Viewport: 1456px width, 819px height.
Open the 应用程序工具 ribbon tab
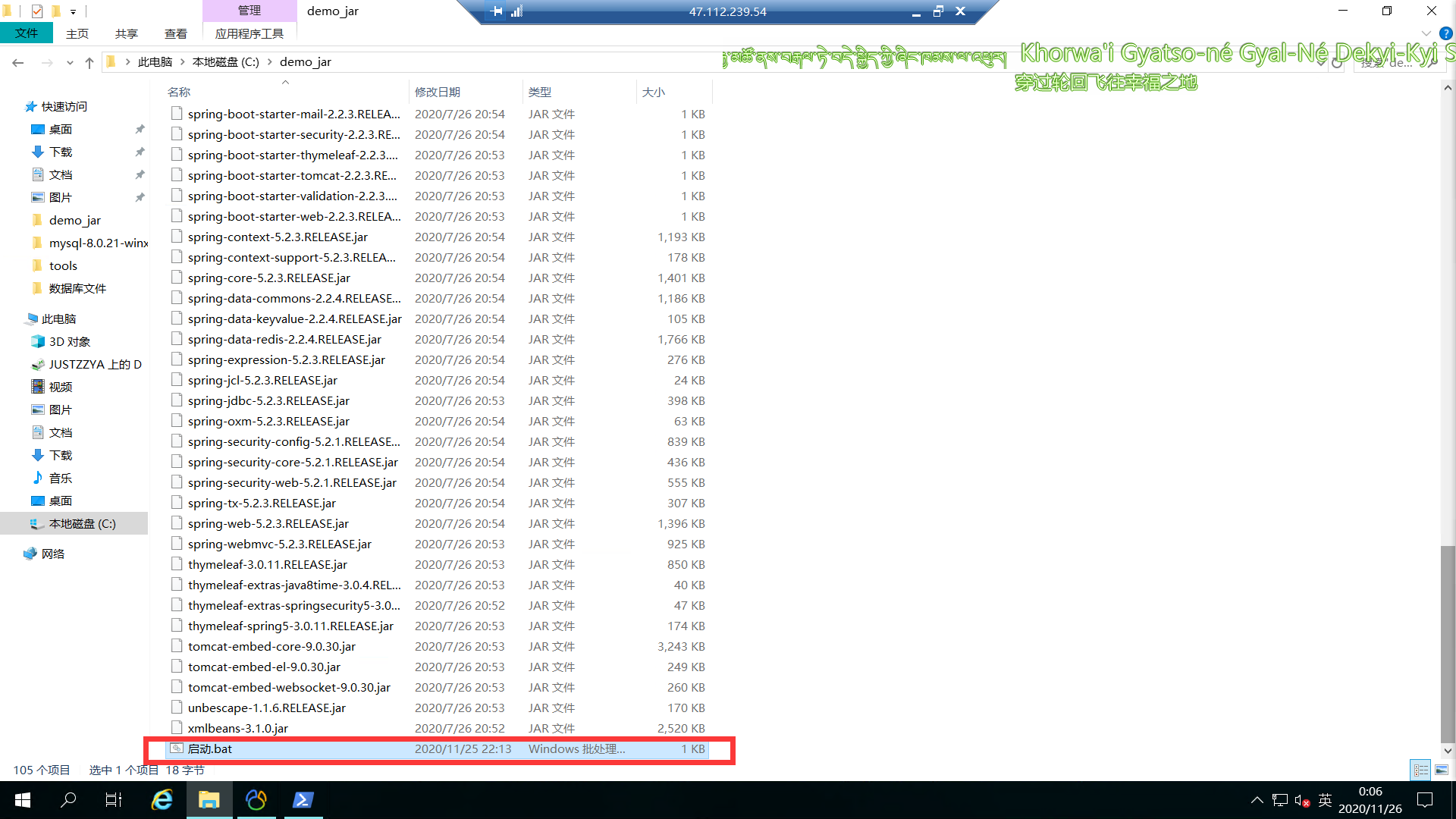tap(249, 33)
